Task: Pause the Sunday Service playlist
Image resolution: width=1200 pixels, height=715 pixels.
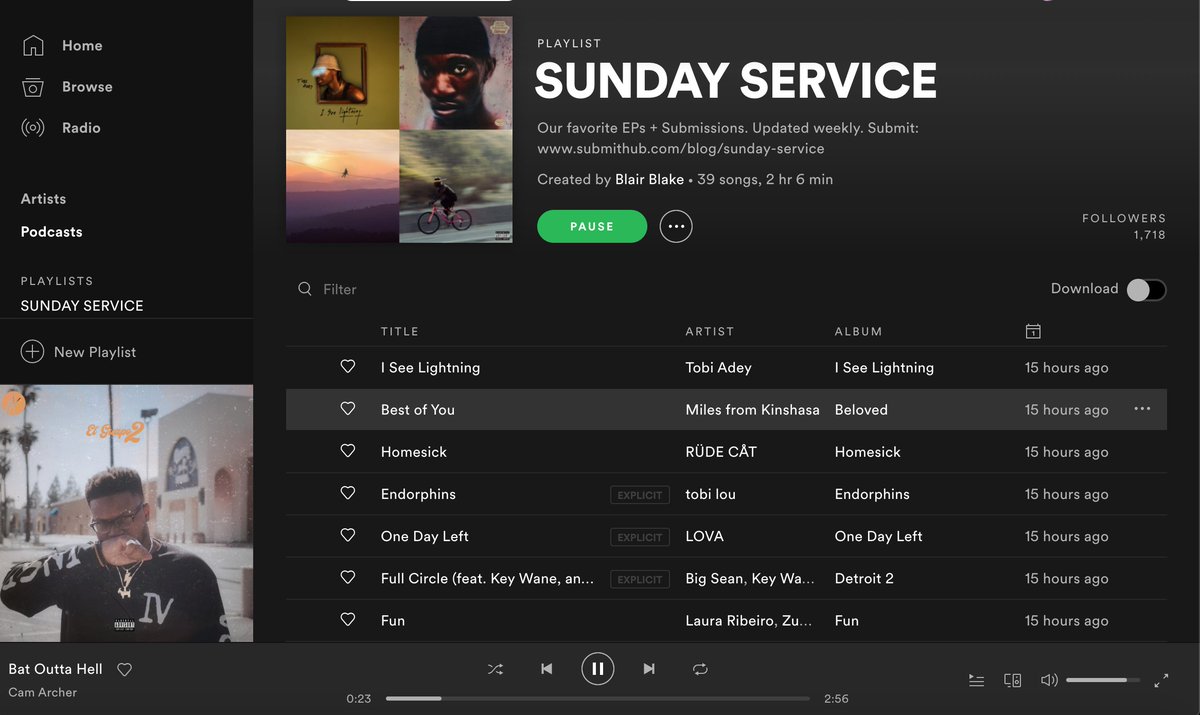Action: coord(592,226)
